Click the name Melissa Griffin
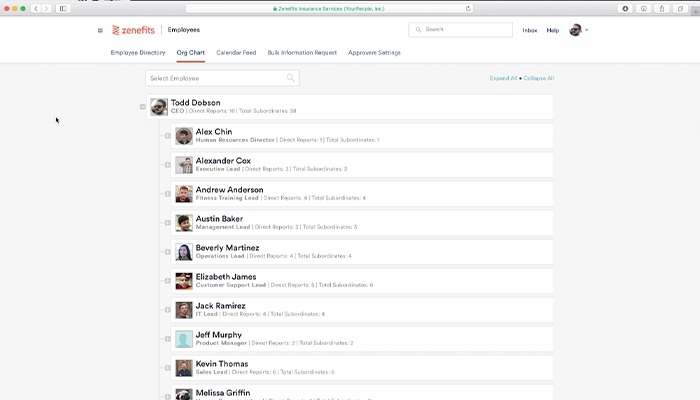700x400 pixels. pyautogui.click(x=223, y=393)
